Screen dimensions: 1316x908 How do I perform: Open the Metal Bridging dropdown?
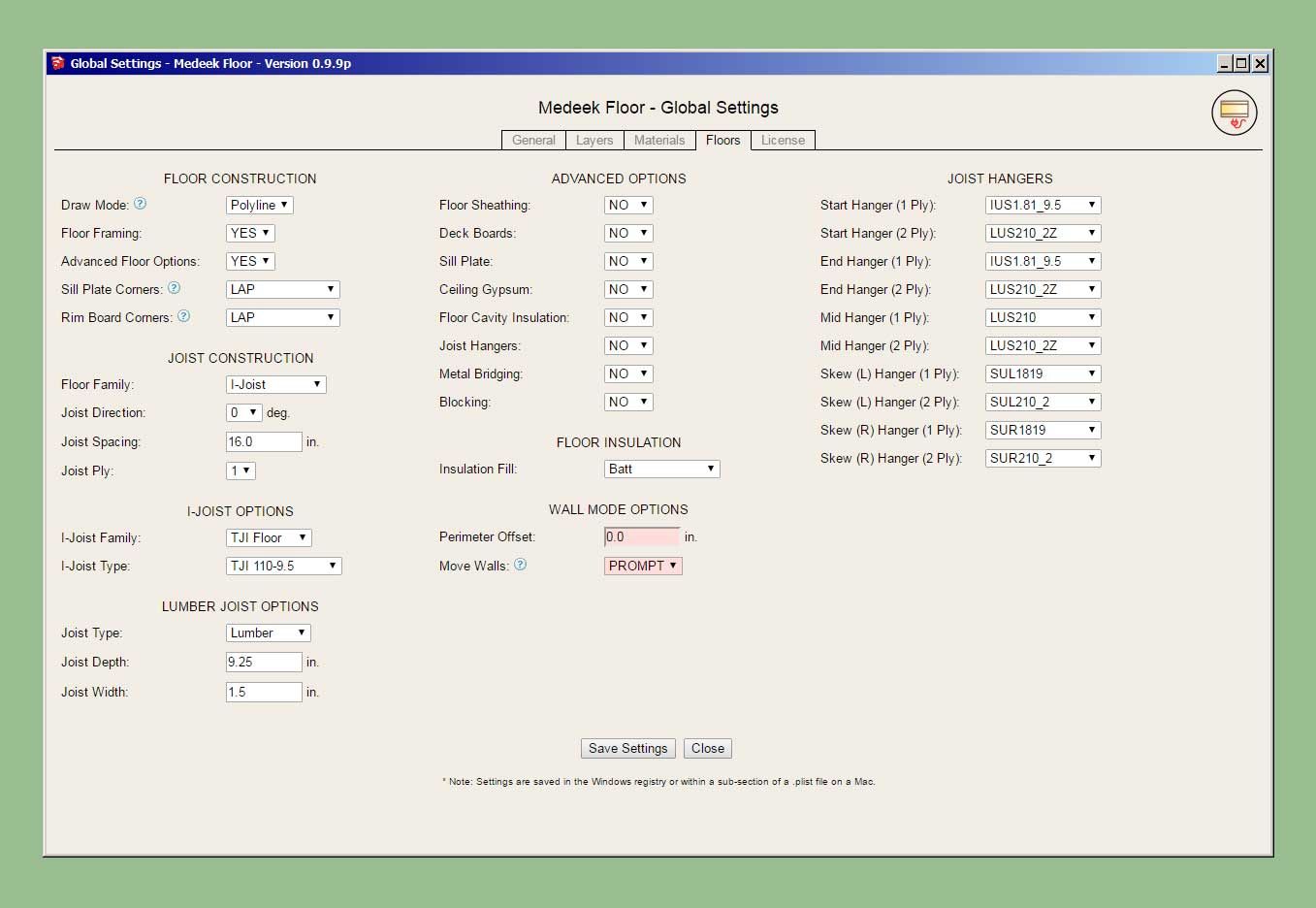point(628,373)
